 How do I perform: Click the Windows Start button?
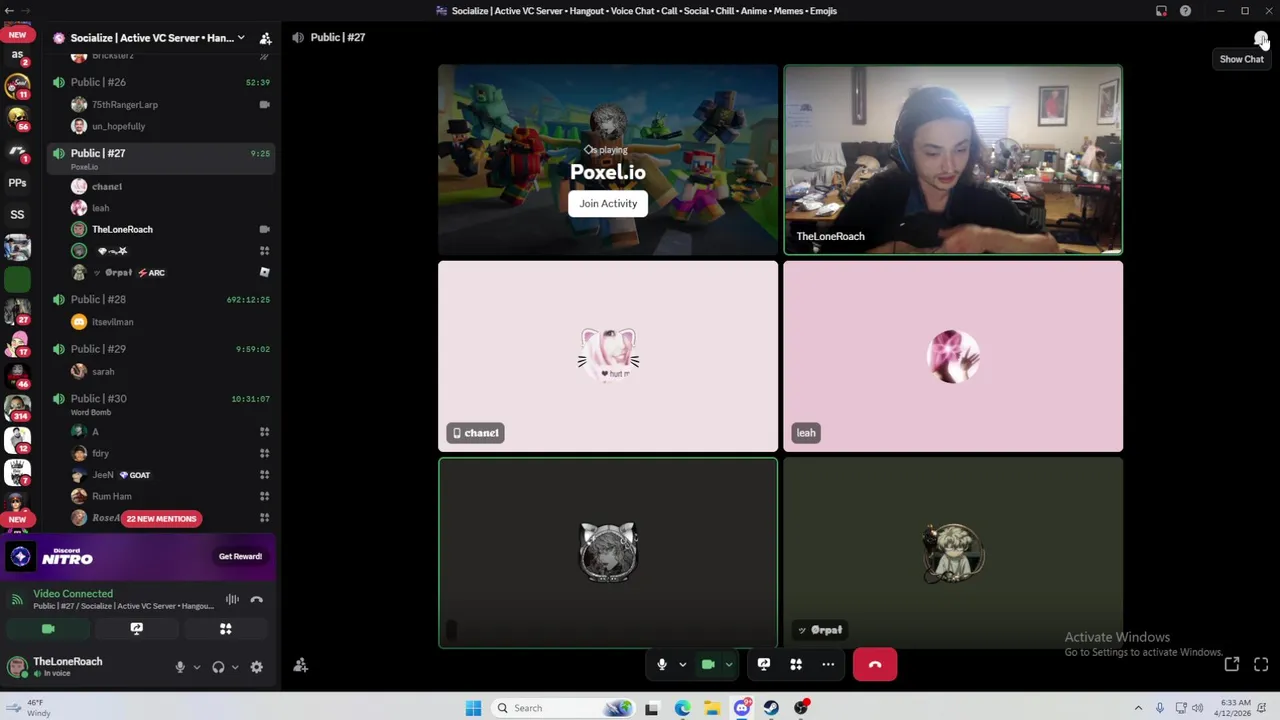[473, 708]
